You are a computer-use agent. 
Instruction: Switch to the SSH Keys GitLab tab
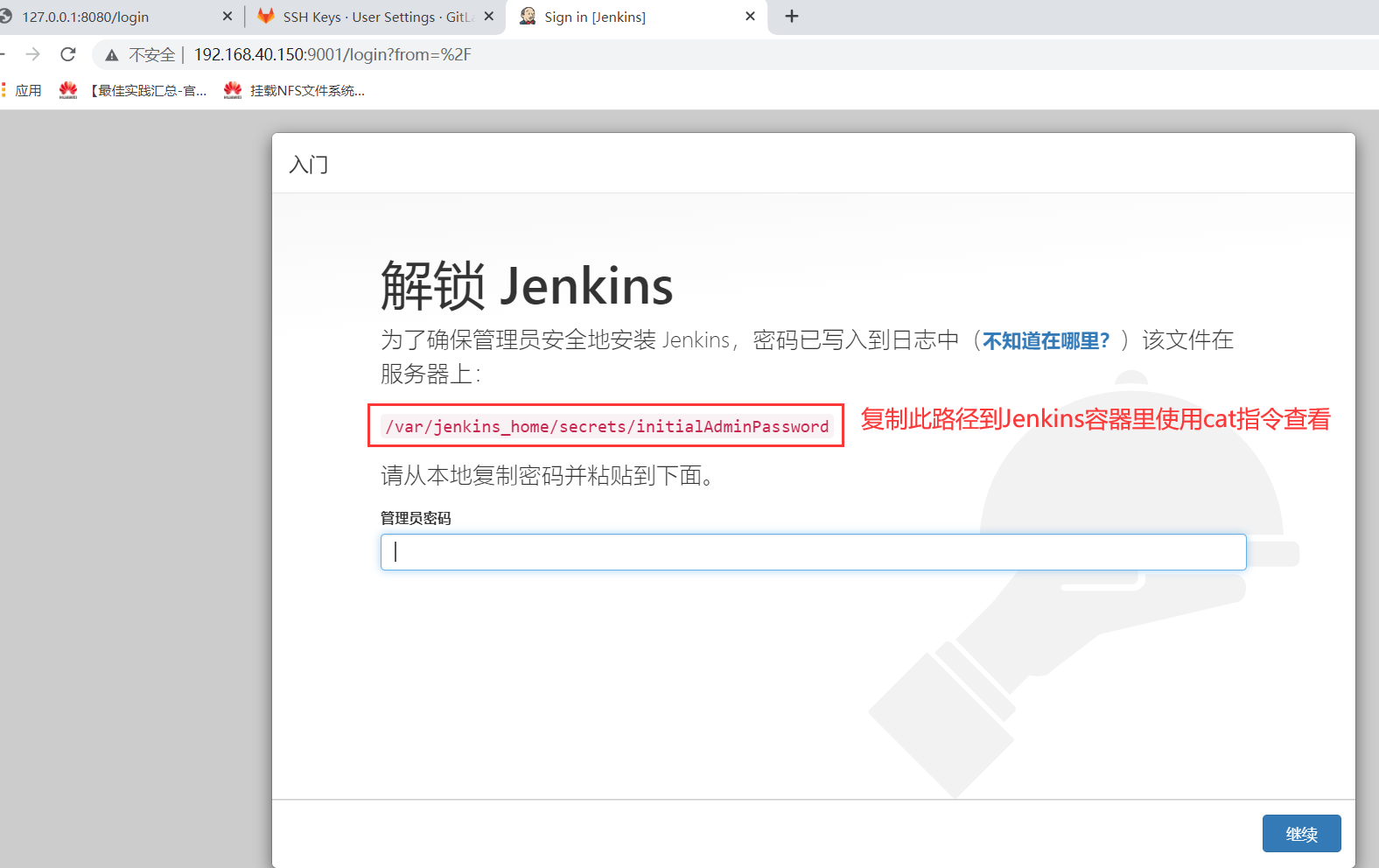[376, 17]
